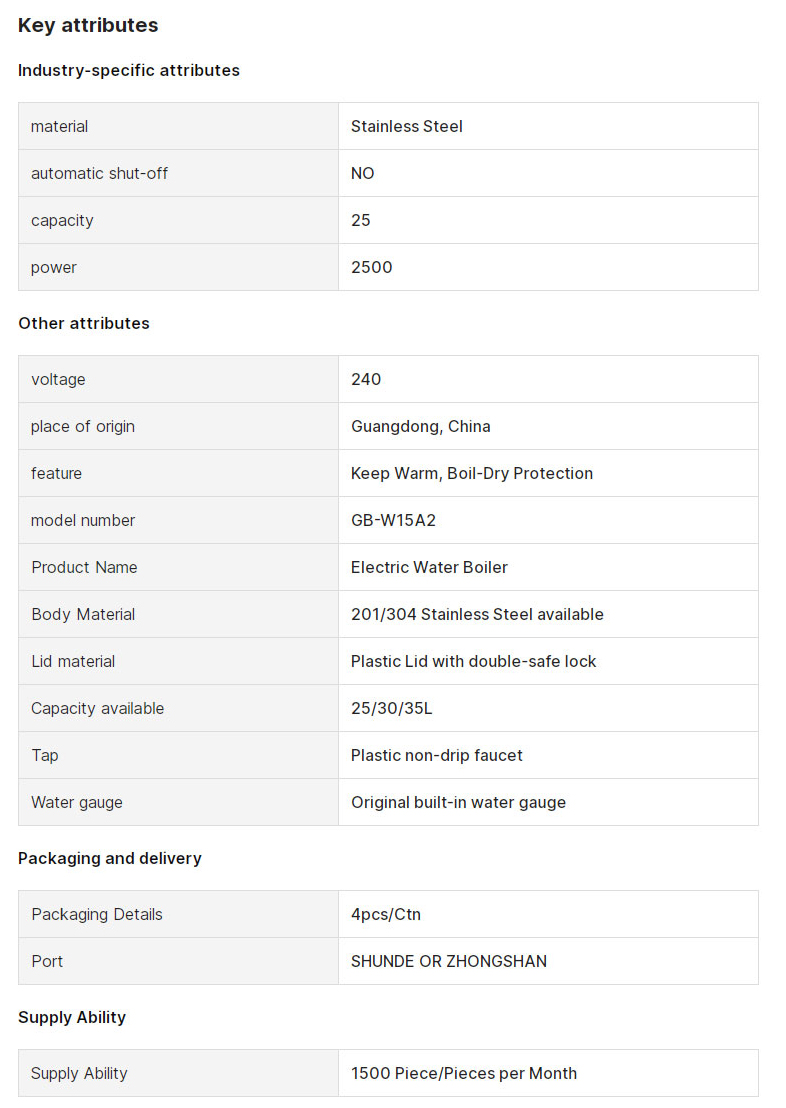
Task: Select Plastic Lid with double-safe lock text
Action: 473,661
